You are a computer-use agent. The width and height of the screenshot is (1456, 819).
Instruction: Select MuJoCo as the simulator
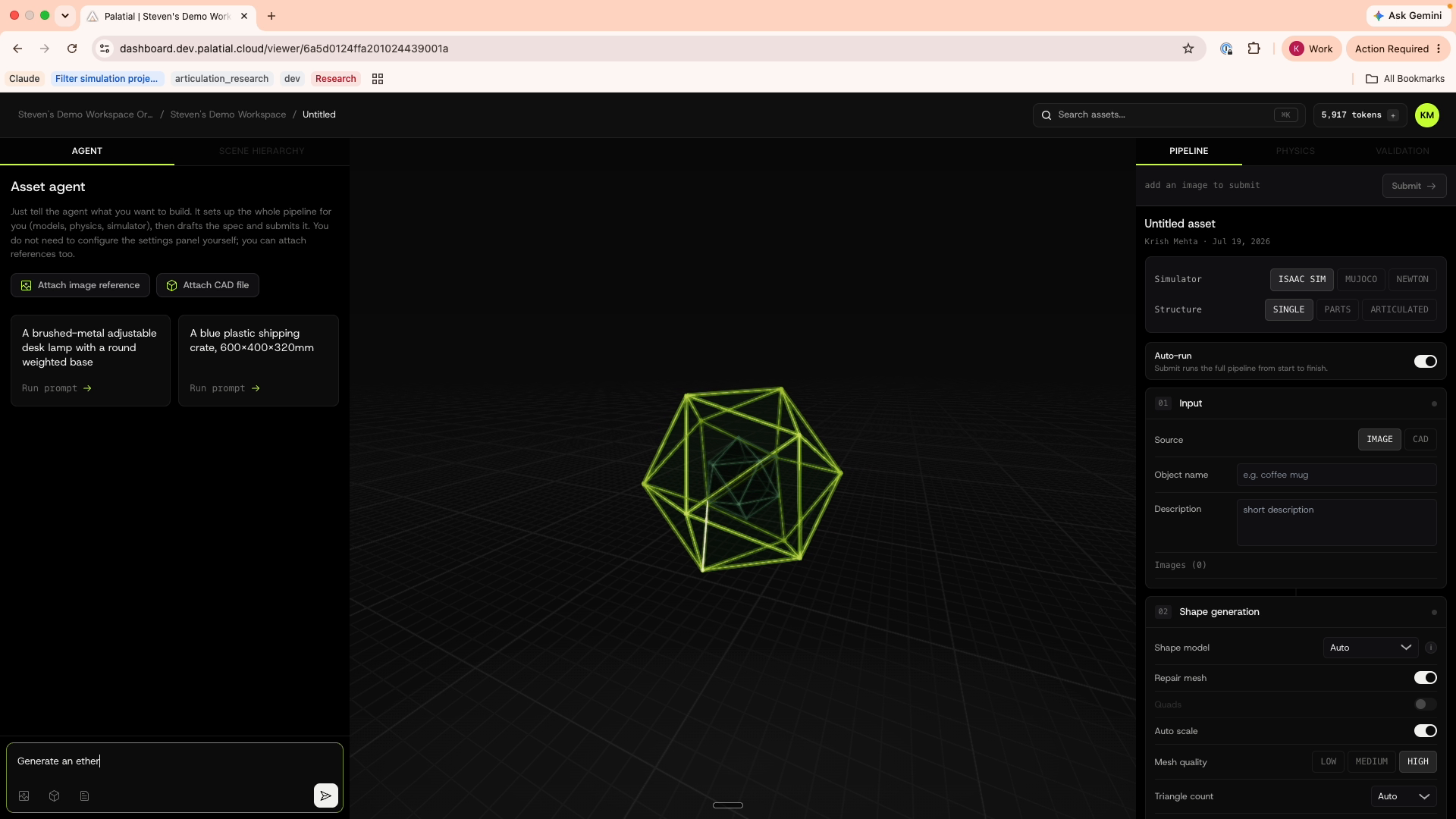pyautogui.click(x=1360, y=279)
